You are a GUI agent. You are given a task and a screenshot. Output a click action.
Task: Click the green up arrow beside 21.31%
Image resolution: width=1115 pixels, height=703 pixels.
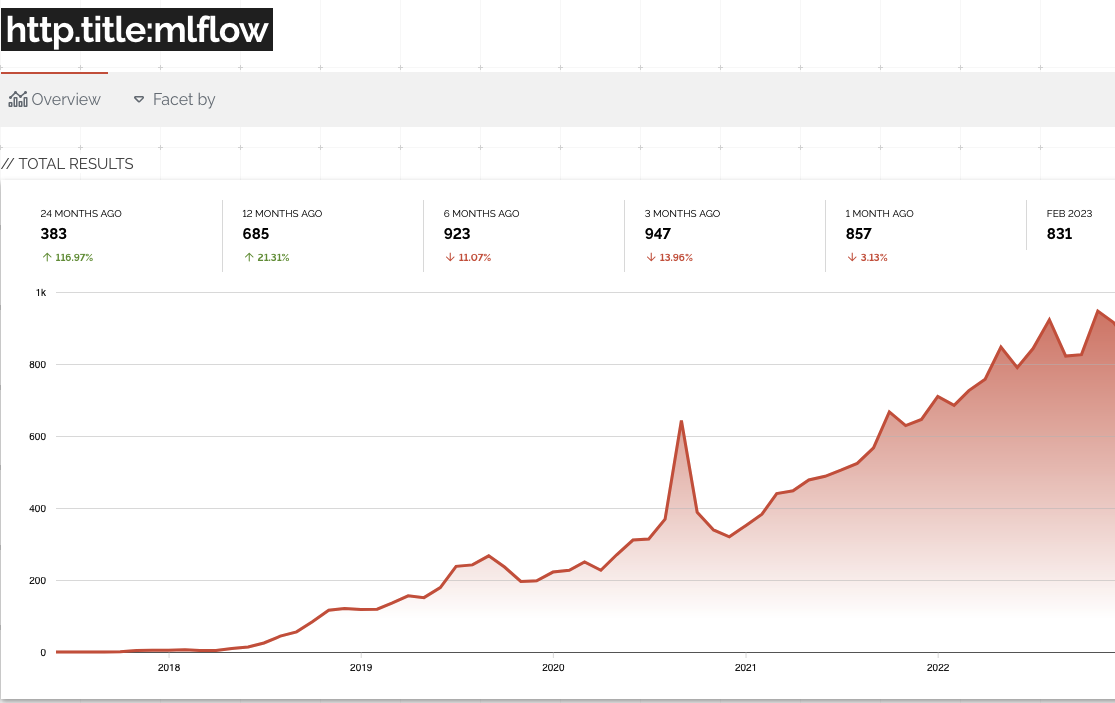point(248,257)
